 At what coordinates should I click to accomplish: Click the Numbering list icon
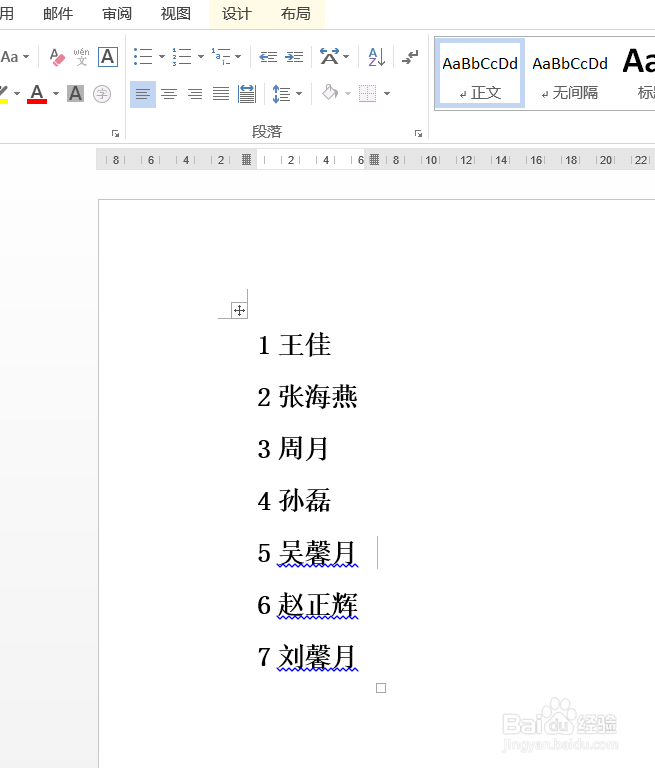coord(182,57)
